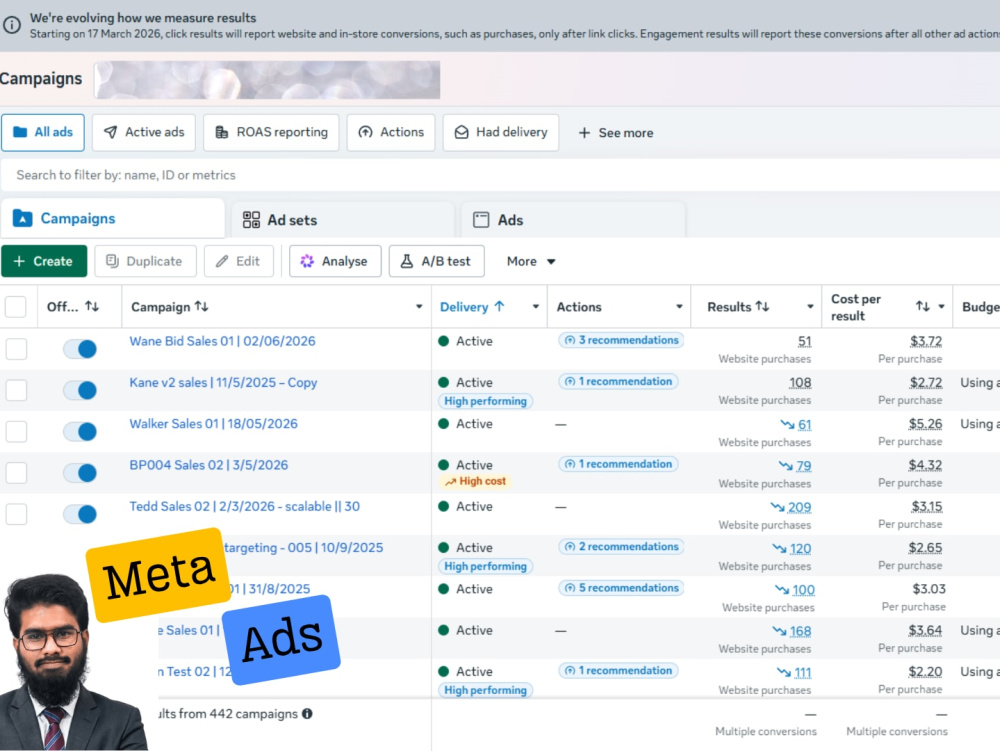The image size is (1000, 751).
Task: Click the Ad sets grid icon
Action: coord(251,220)
